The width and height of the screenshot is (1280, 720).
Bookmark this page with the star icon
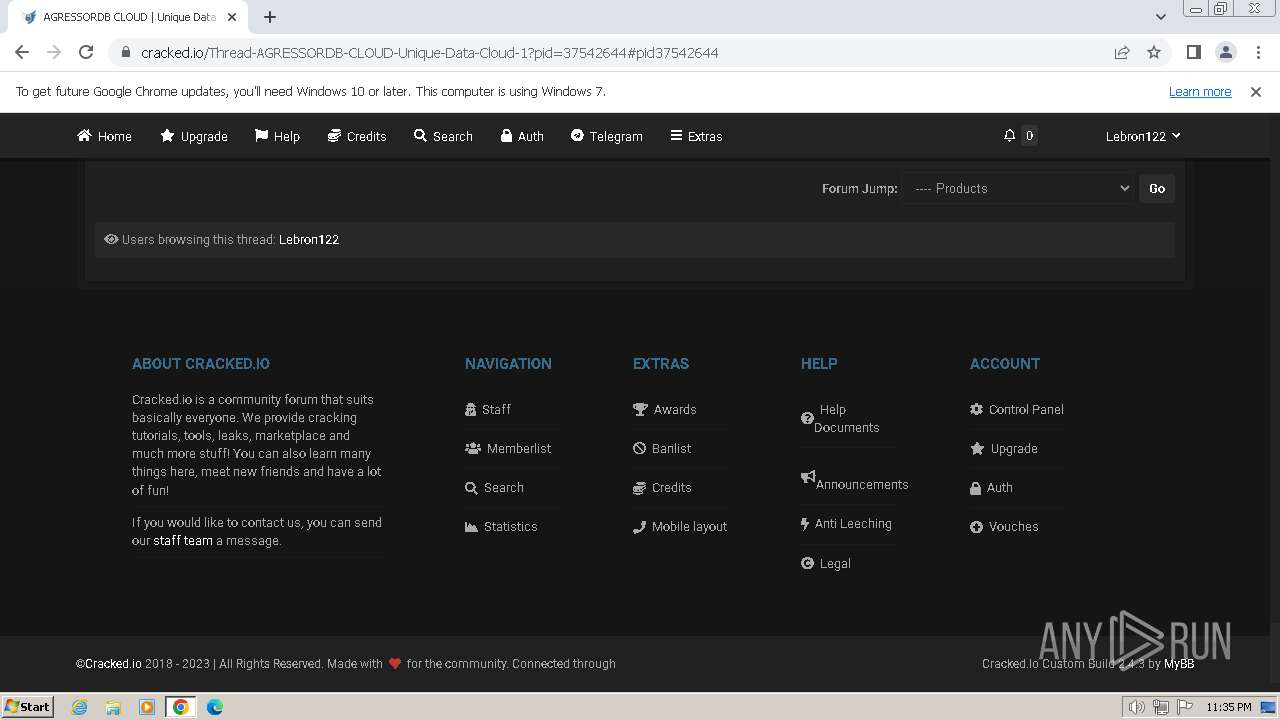click(x=1154, y=52)
